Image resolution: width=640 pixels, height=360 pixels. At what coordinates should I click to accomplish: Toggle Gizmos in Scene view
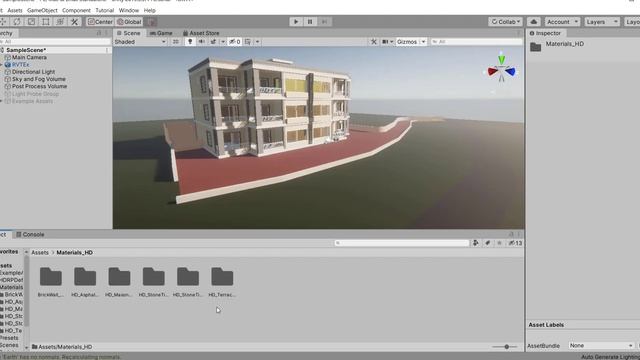(x=407, y=42)
